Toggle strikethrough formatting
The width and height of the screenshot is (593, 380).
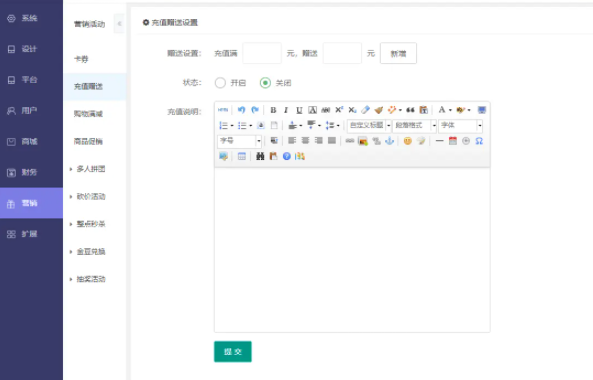tap(326, 110)
